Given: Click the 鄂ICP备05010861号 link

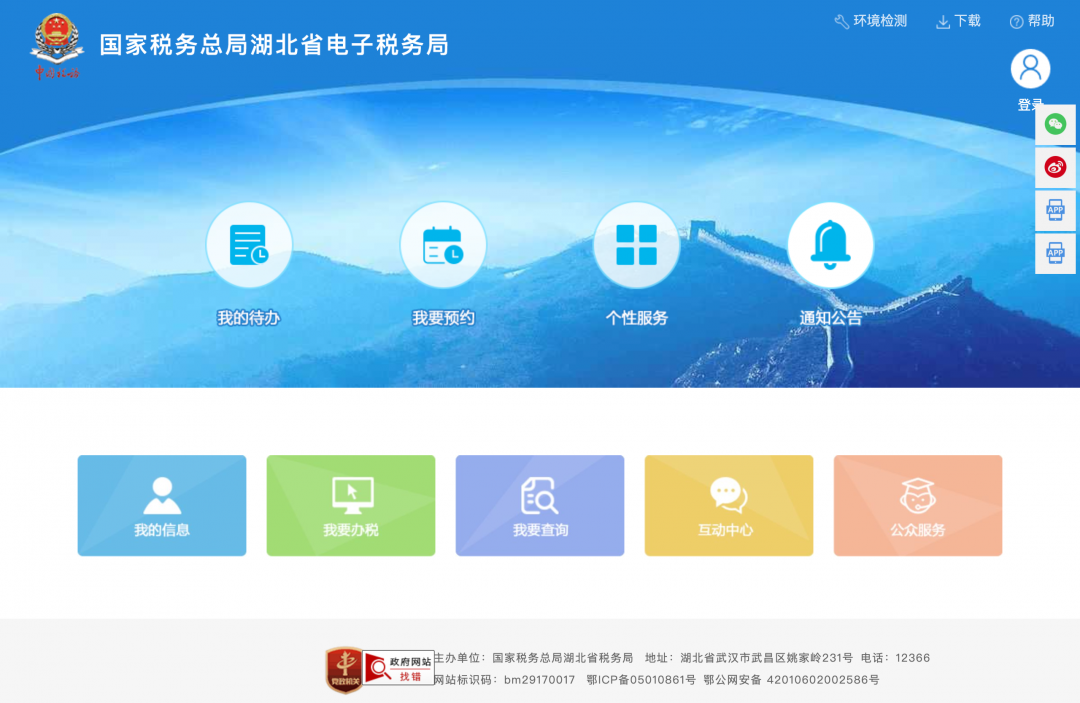Looking at the screenshot, I should pos(641,680).
